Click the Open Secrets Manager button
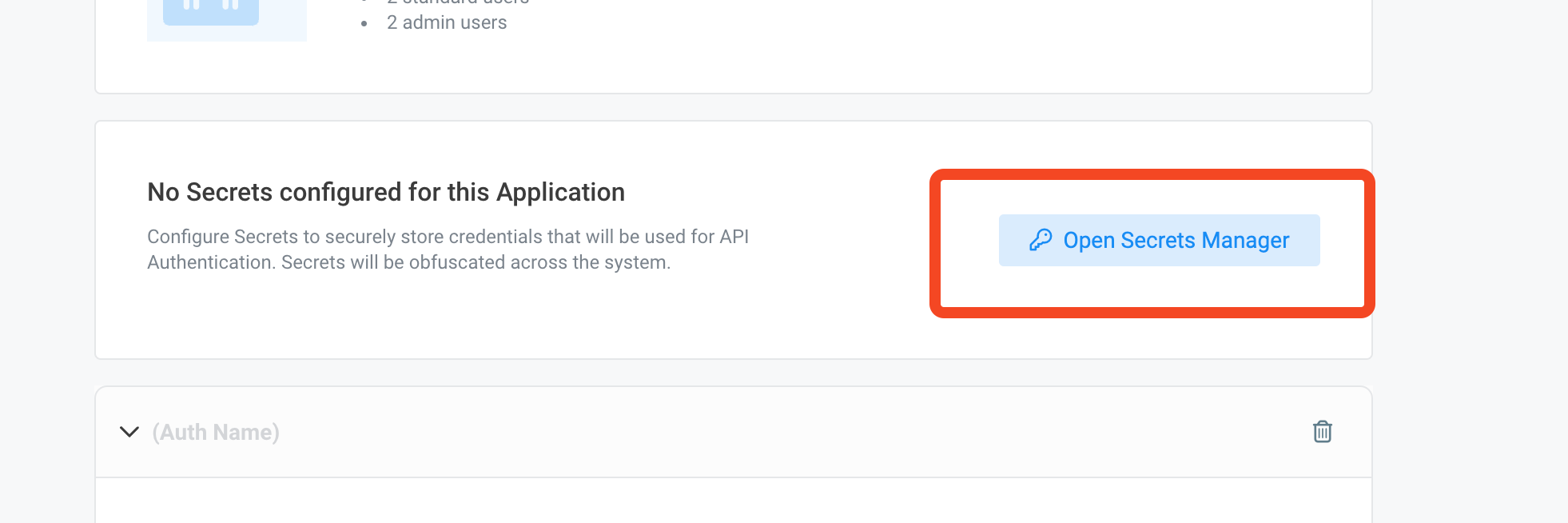Viewport: 1568px width, 523px height. (x=1159, y=240)
